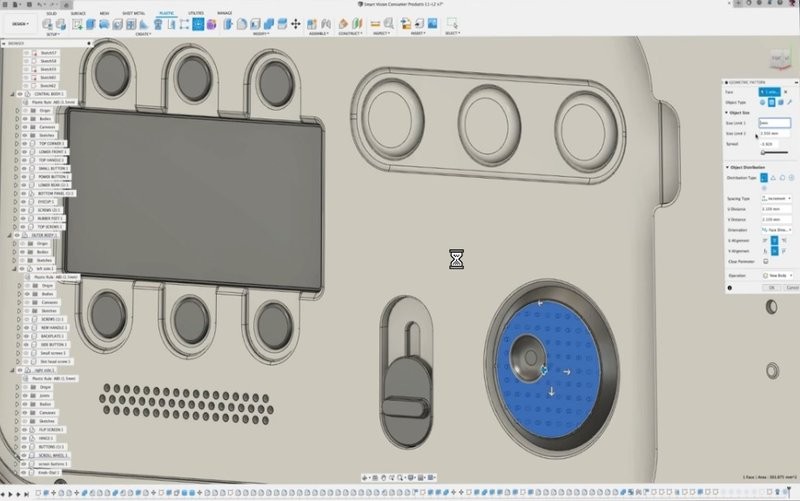This screenshot has width=800, height=501.
Task: Switch to the Sheet Metal tab
Action: [132, 13]
